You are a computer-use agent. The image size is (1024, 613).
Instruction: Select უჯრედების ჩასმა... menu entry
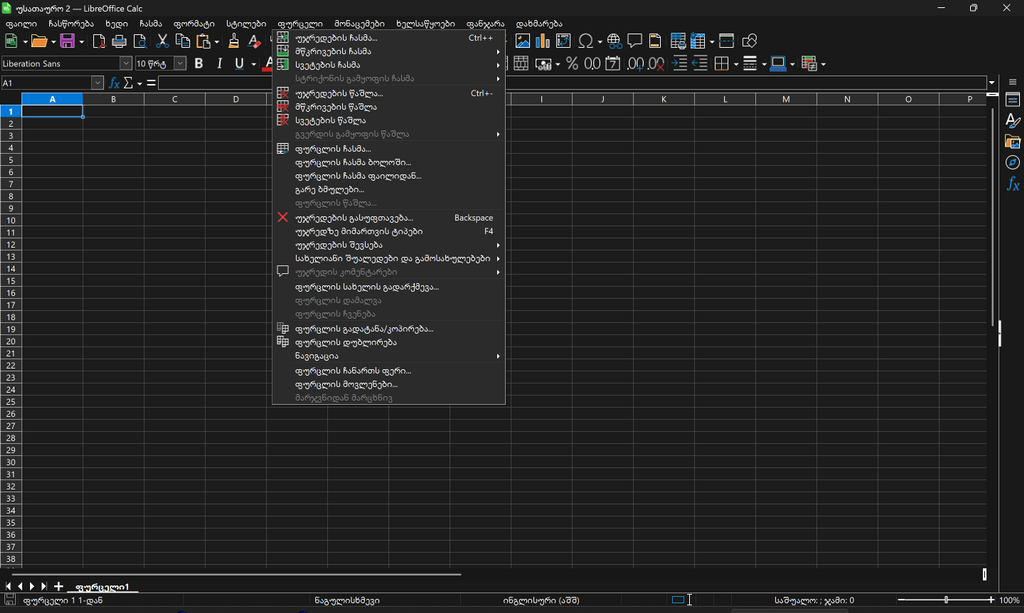click(x=389, y=38)
